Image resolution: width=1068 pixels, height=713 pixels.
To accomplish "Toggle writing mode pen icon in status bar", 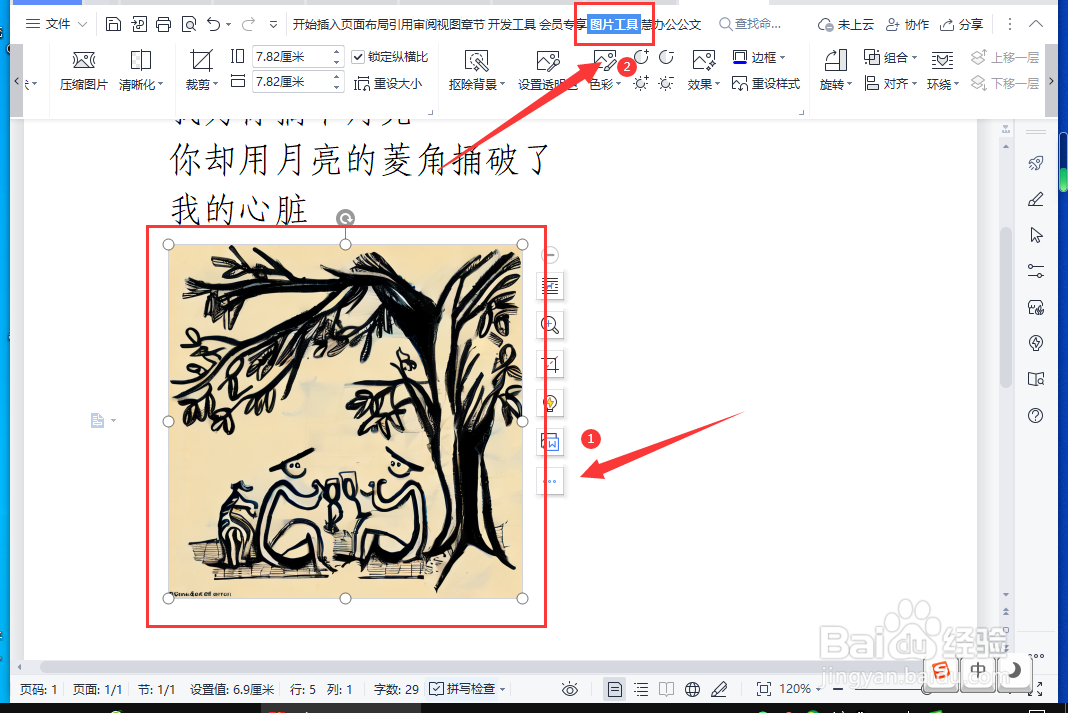I will click(x=719, y=689).
